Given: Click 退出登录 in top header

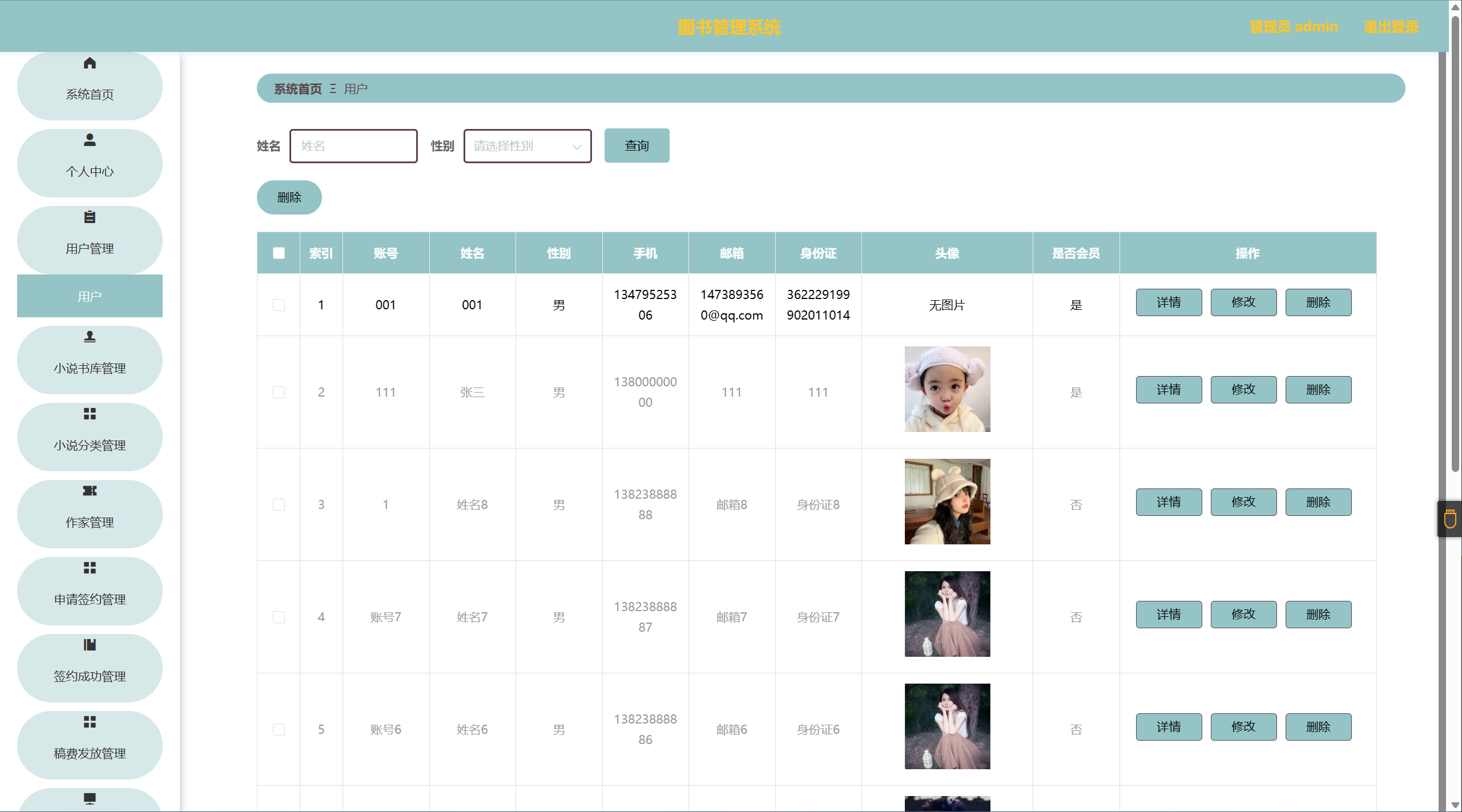Looking at the screenshot, I should tap(1391, 27).
